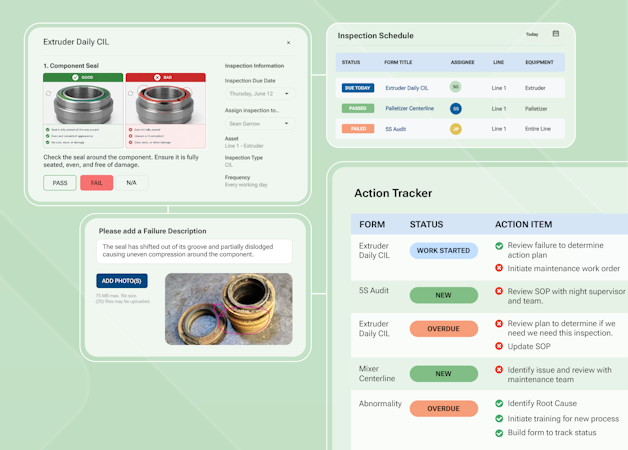628x450 pixels.
Task: Close the Extruder Daily CIL dialog
Action: (288, 42)
